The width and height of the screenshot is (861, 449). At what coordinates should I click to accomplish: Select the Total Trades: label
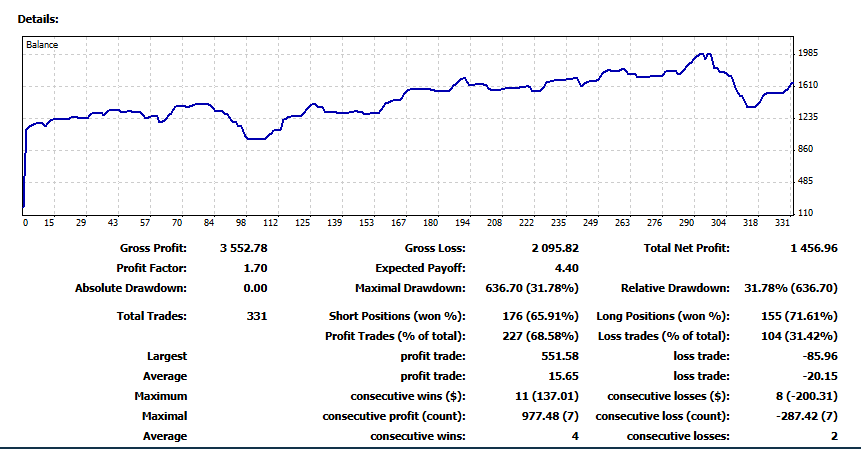[x=152, y=316]
